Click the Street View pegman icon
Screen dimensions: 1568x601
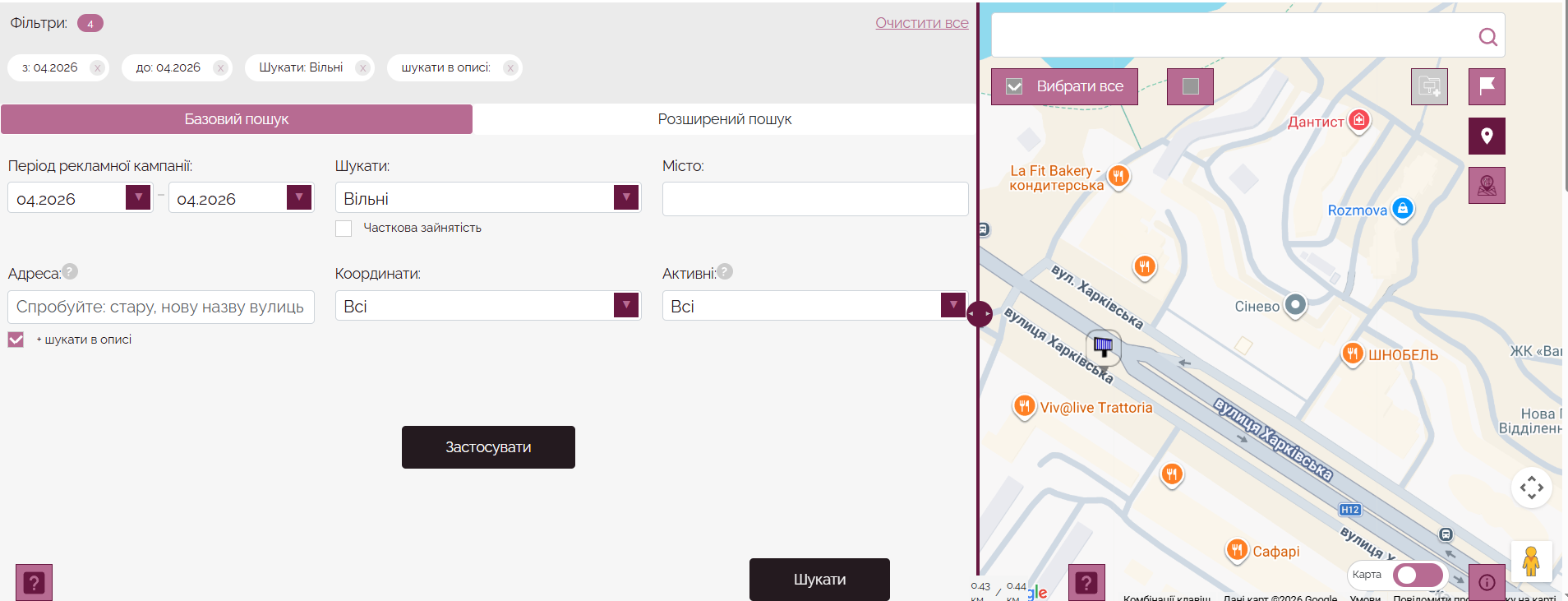click(x=1531, y=562)
